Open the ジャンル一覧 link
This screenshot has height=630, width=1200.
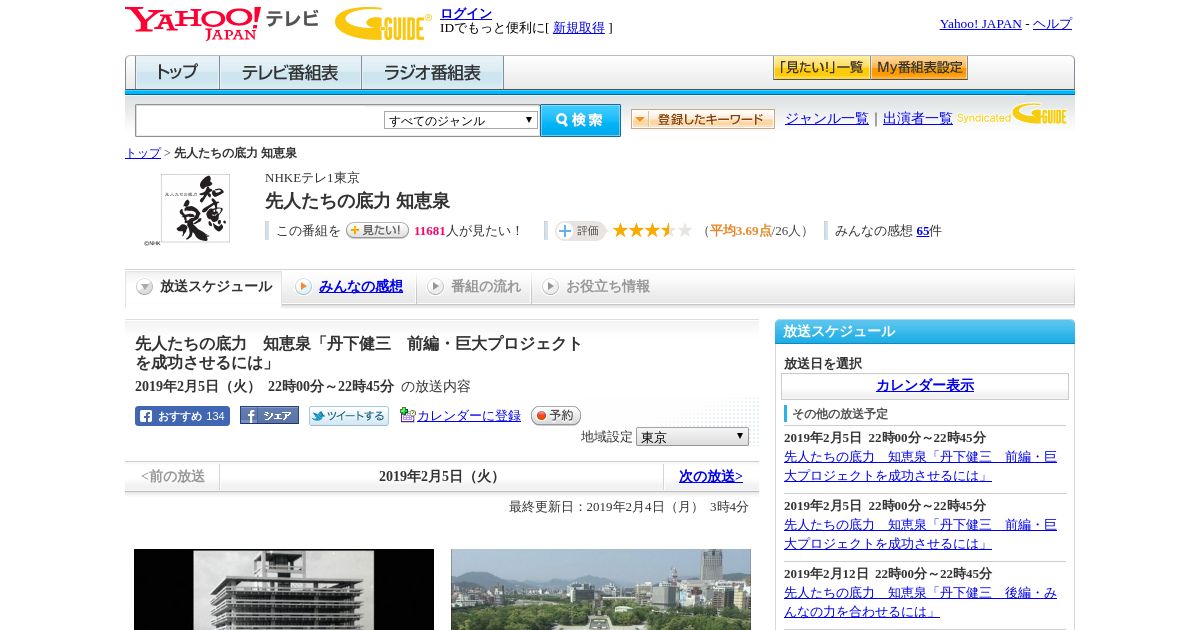click(x=826, y=119)
